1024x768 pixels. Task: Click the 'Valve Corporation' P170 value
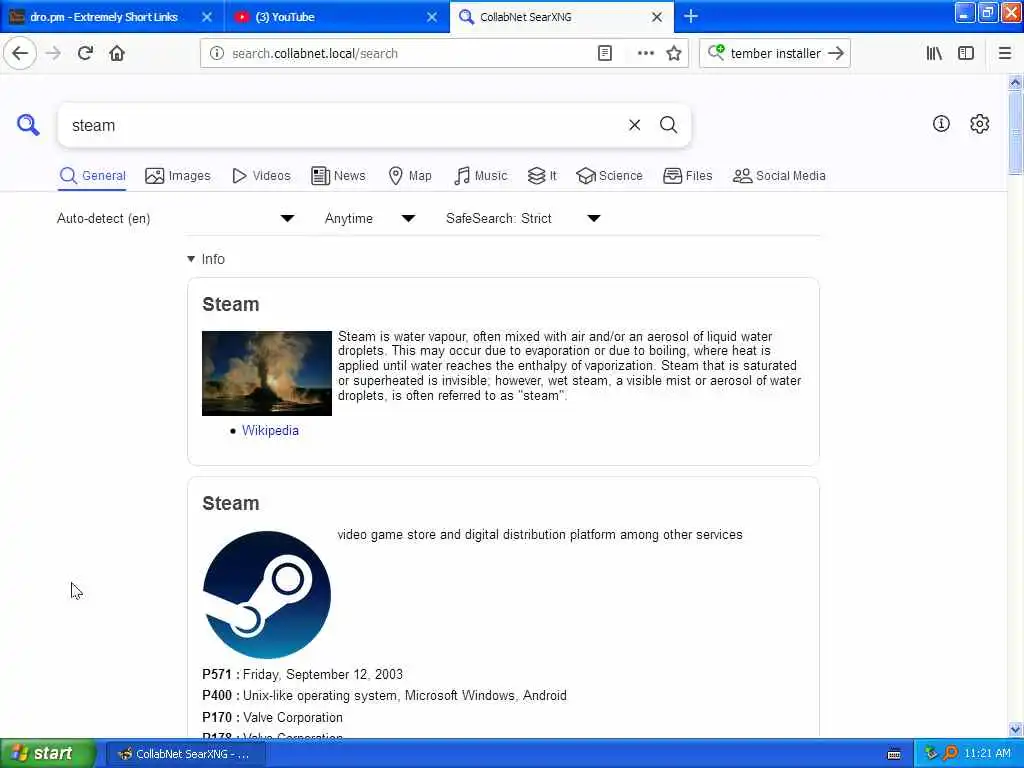293,717
